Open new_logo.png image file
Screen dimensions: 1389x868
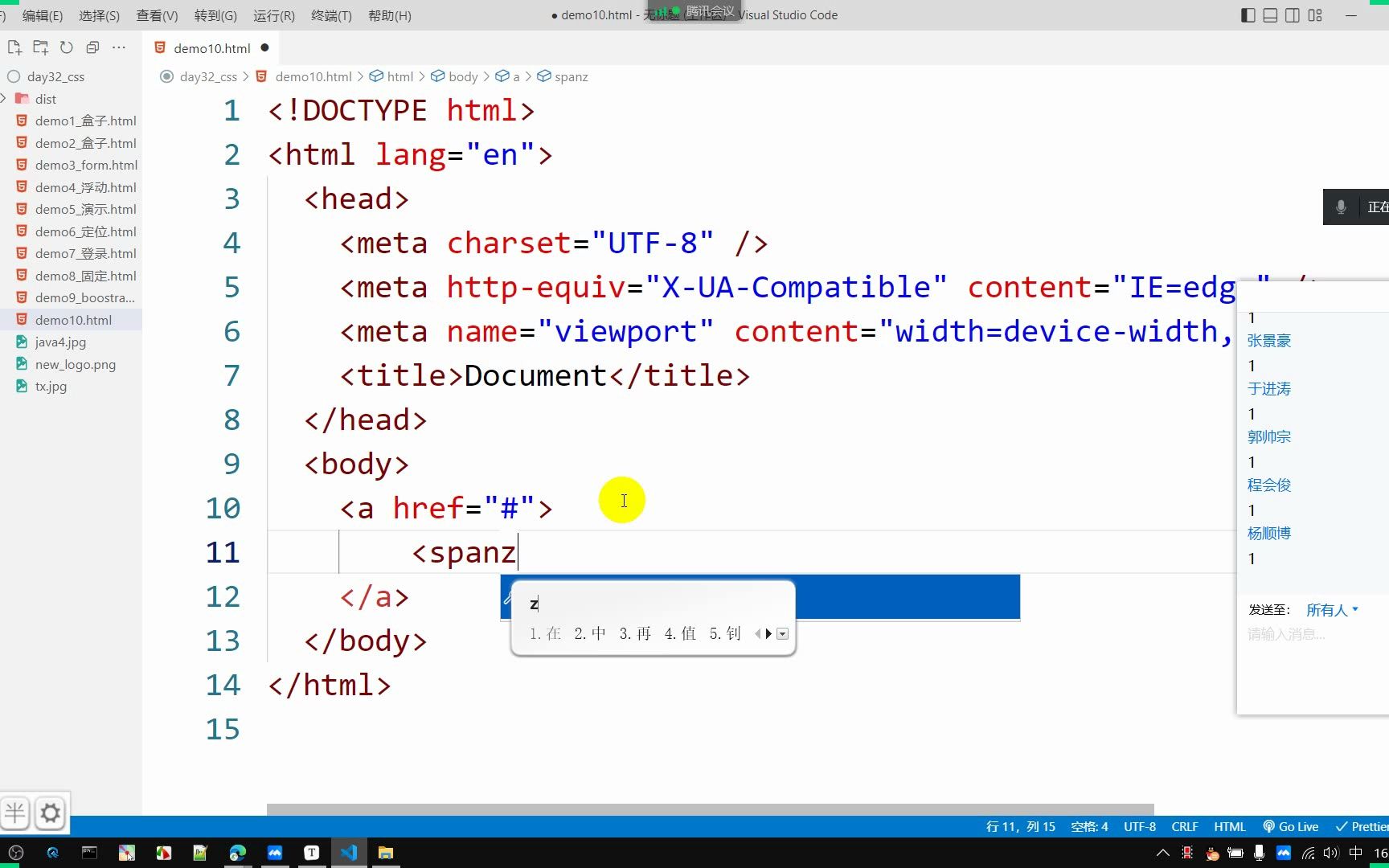coord(75,364)
